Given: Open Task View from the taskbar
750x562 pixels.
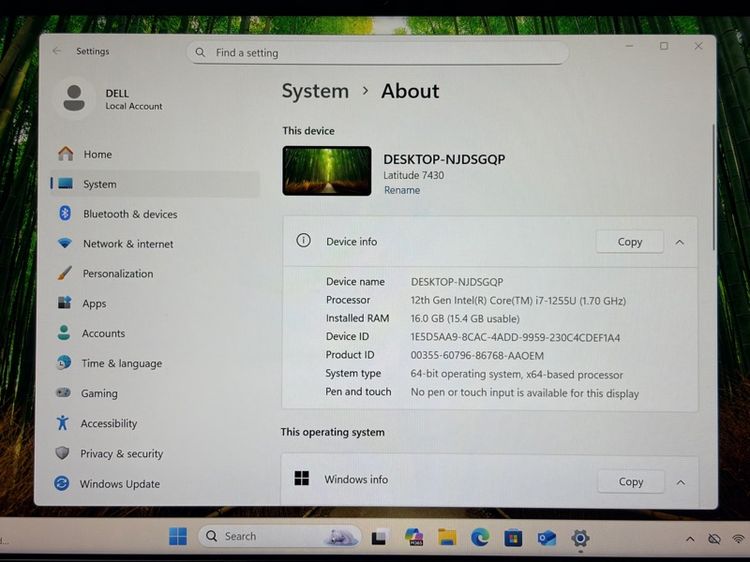Looking at the screenshot, I should [379, 537].
